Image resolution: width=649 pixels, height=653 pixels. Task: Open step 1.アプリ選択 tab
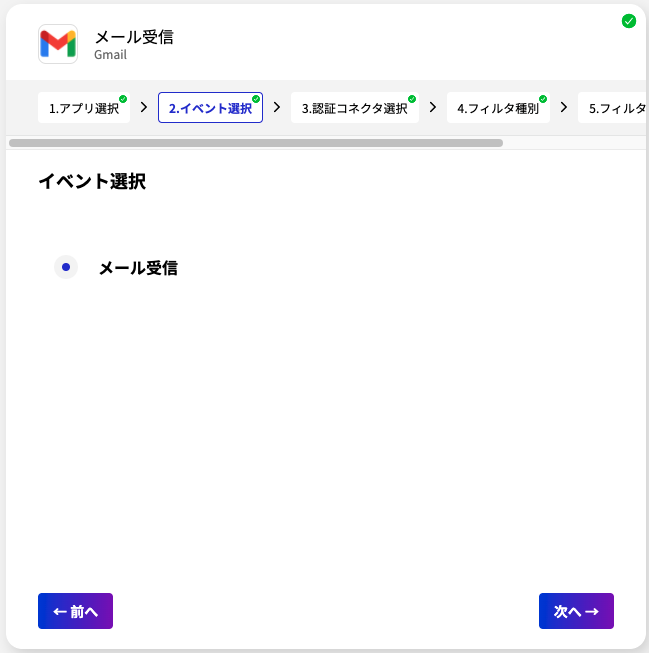84,108
